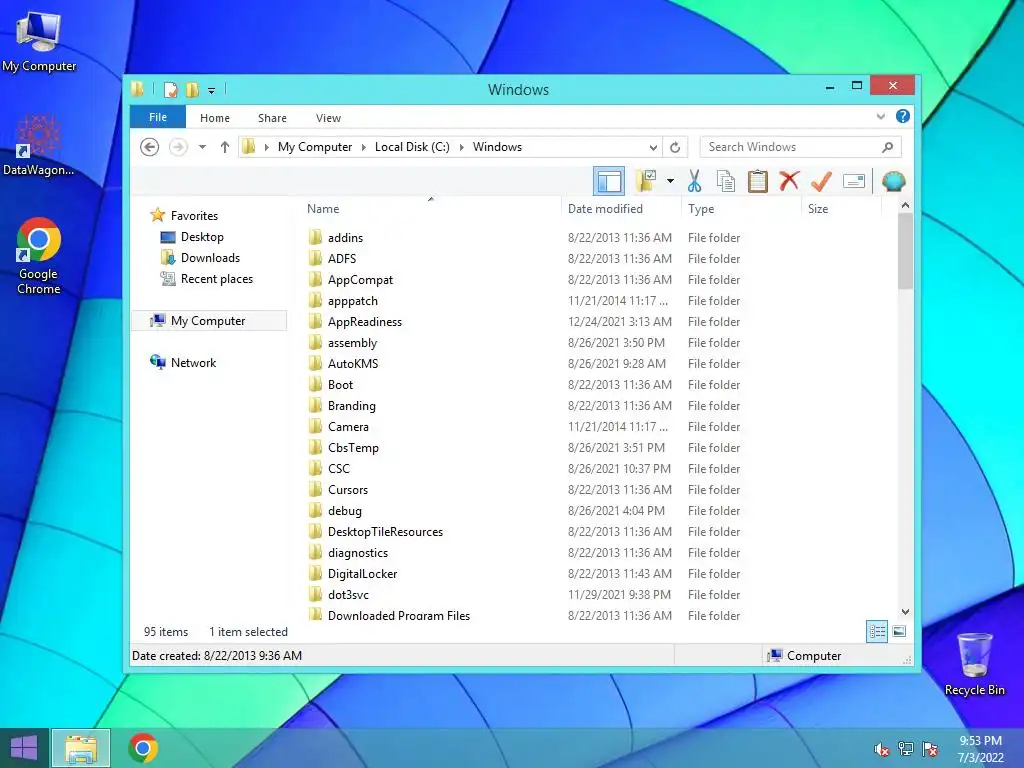
Task: Click the email envelope toolbar icon
Action: tap(854, 181)
